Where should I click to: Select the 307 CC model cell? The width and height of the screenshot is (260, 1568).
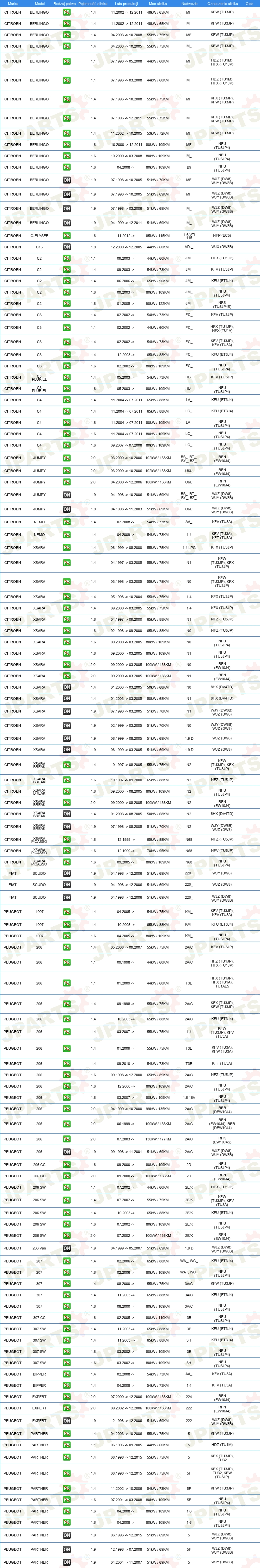coord(39,1318)
